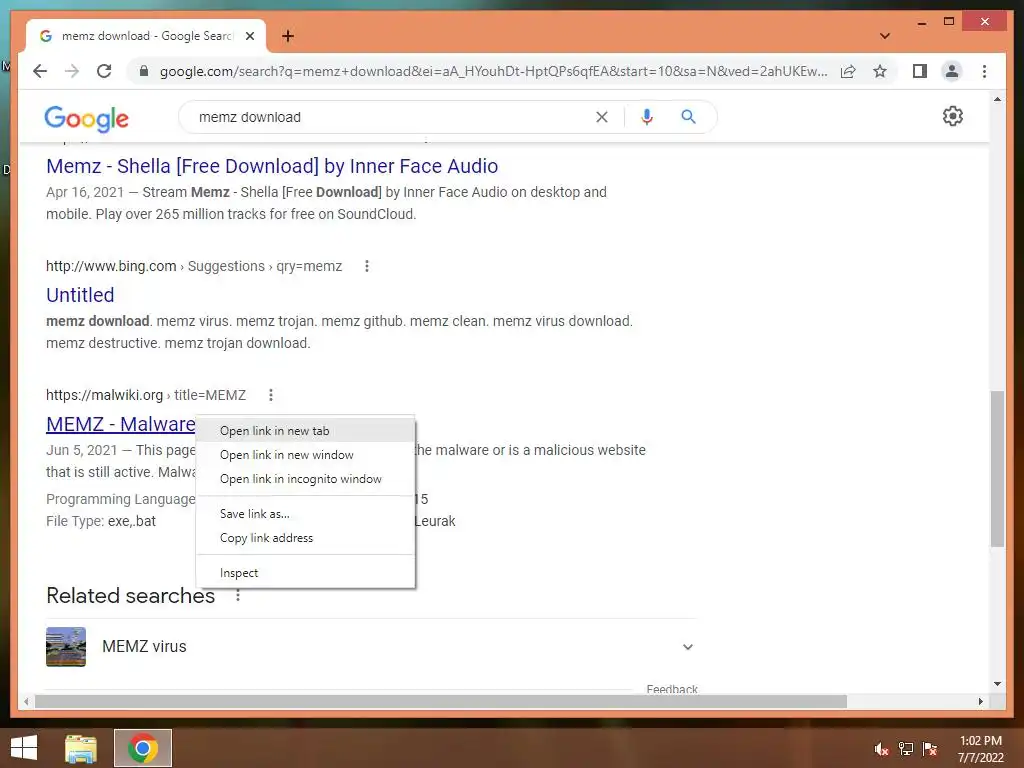The image size is (1024, 768).
Task: Close the memz download tab
Action: click(x=249, y=36)
